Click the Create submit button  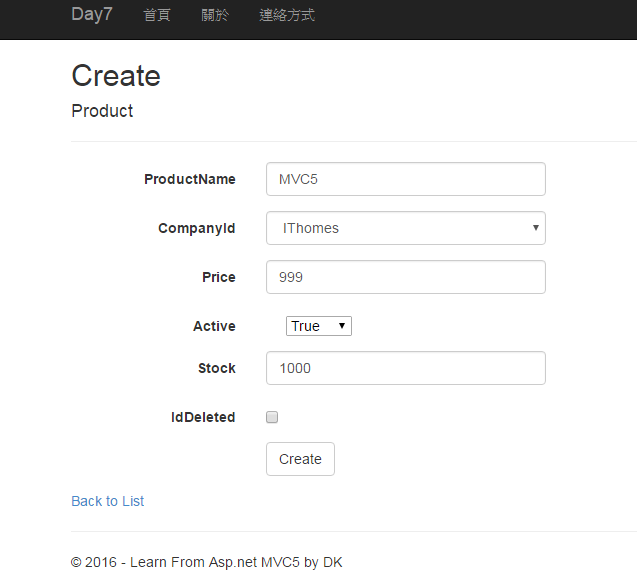pos(300,459)
